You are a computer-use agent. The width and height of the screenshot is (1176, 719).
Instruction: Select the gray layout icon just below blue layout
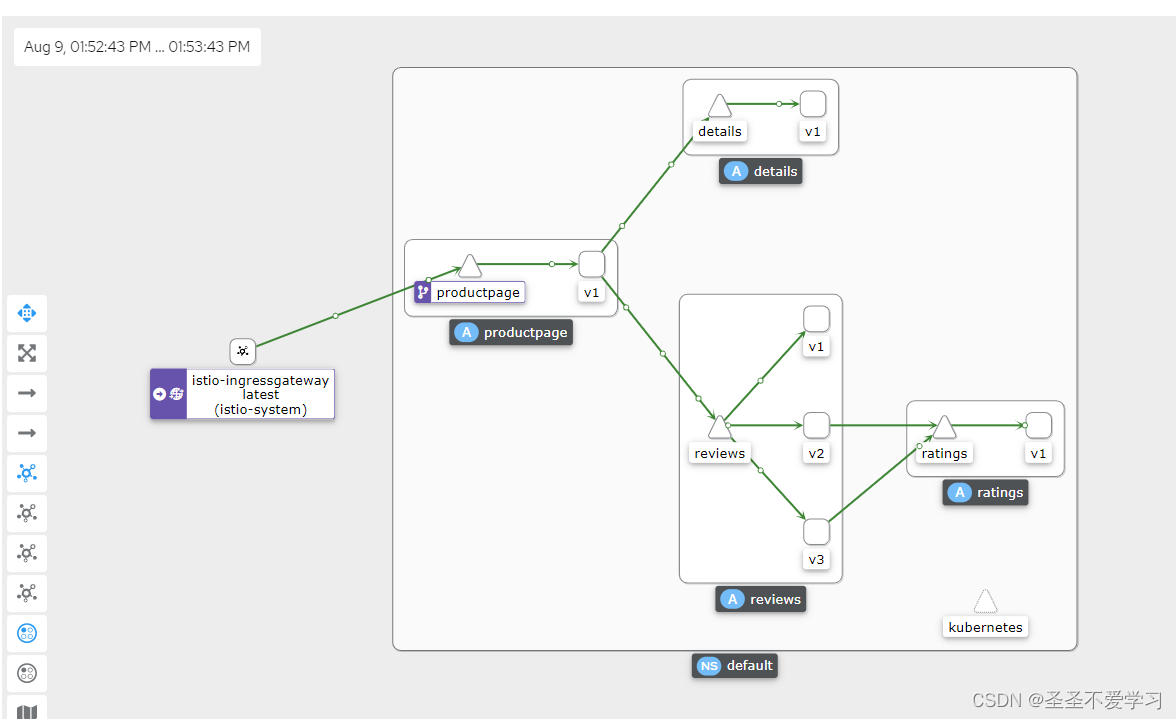(27, 513)
